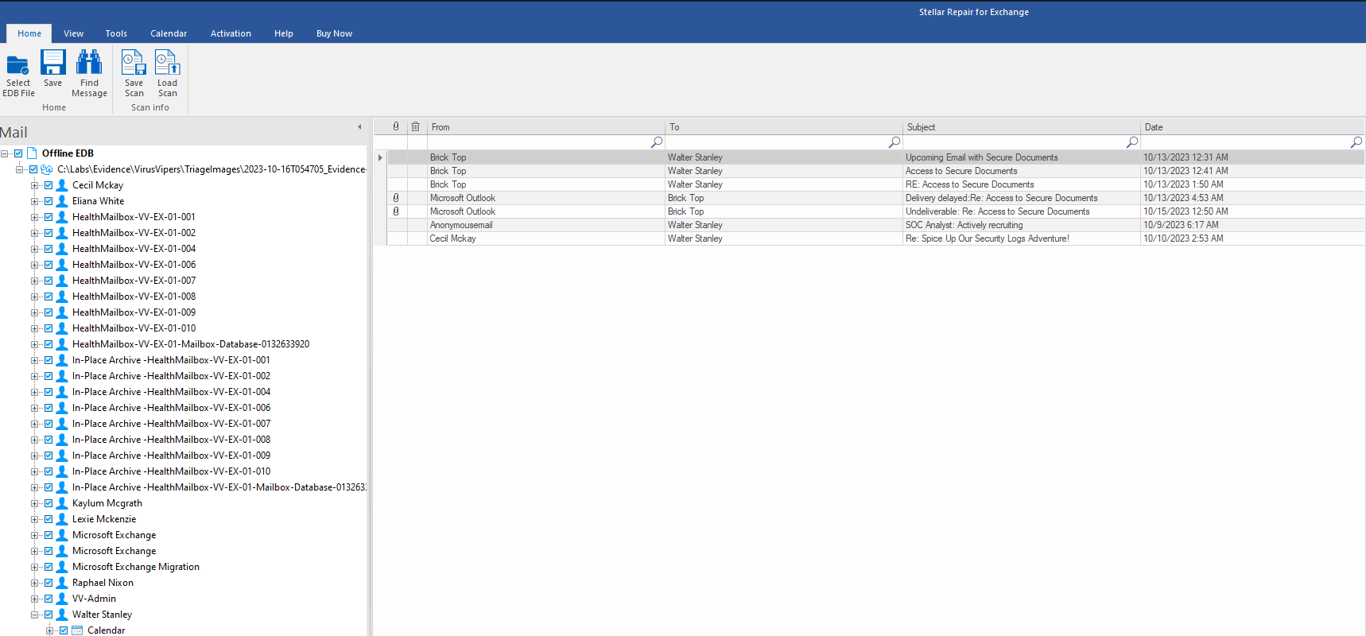Collapse the Offline EDB root node
Viewport: 1366px width, 636px height.
tap(5, 153)
